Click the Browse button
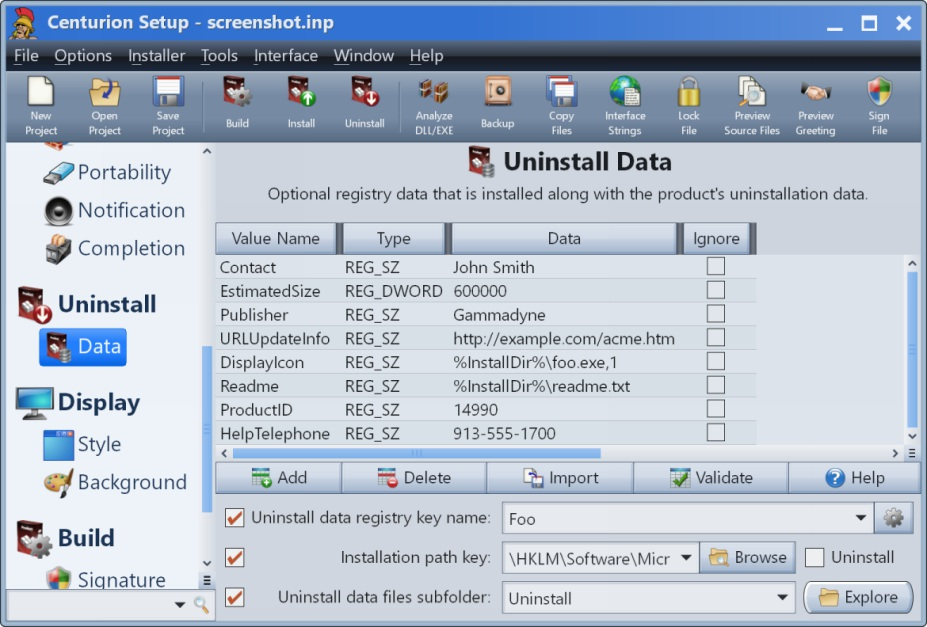 point(747,557)
